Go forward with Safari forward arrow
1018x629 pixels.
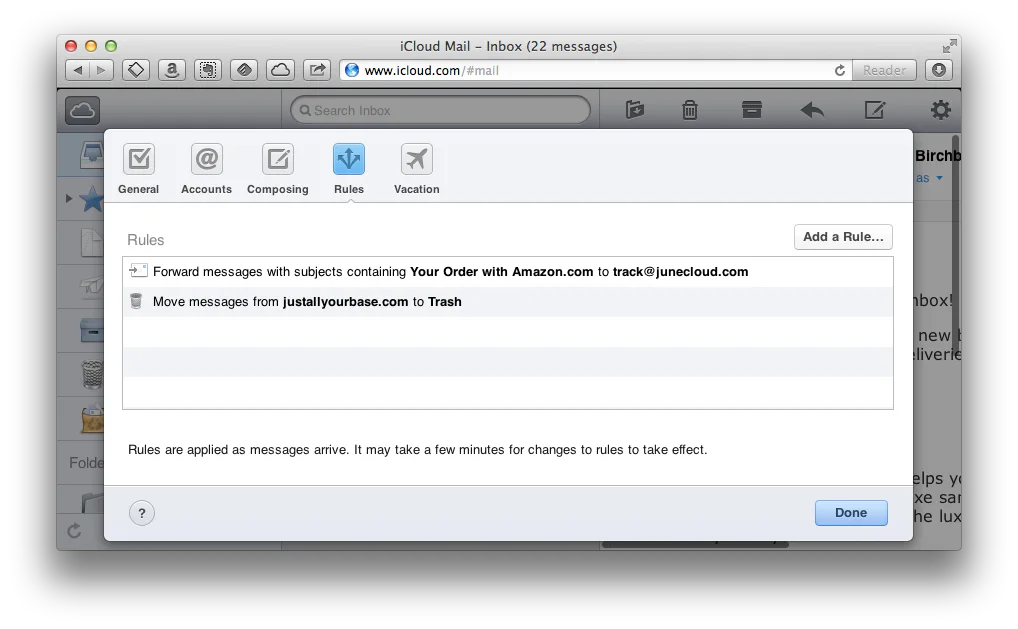click(x=101, y=70)
